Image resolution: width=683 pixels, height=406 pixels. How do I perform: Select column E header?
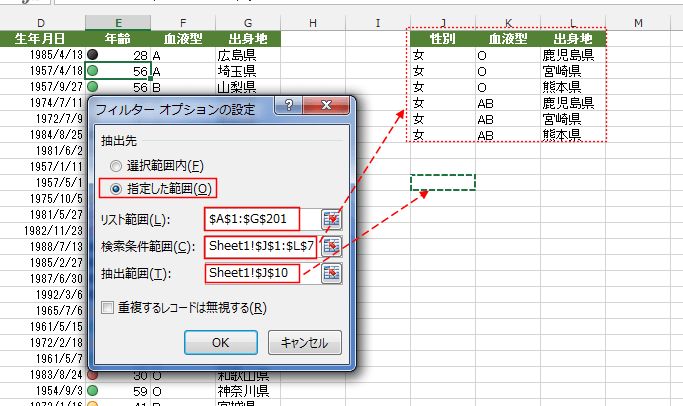[118, 23]
